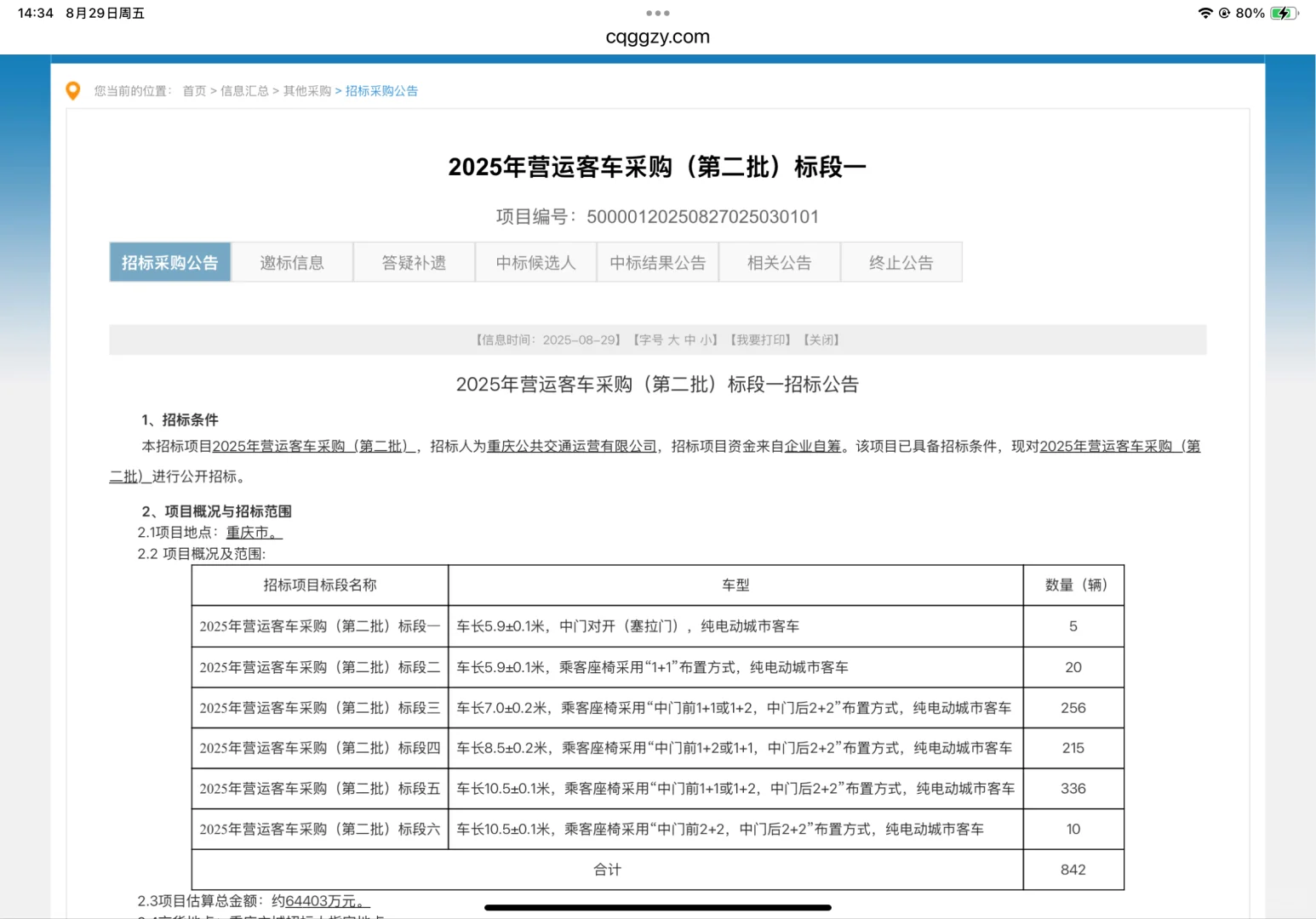Open the 中标结果公告 tab
The image size is (1316, 919).
657,262
